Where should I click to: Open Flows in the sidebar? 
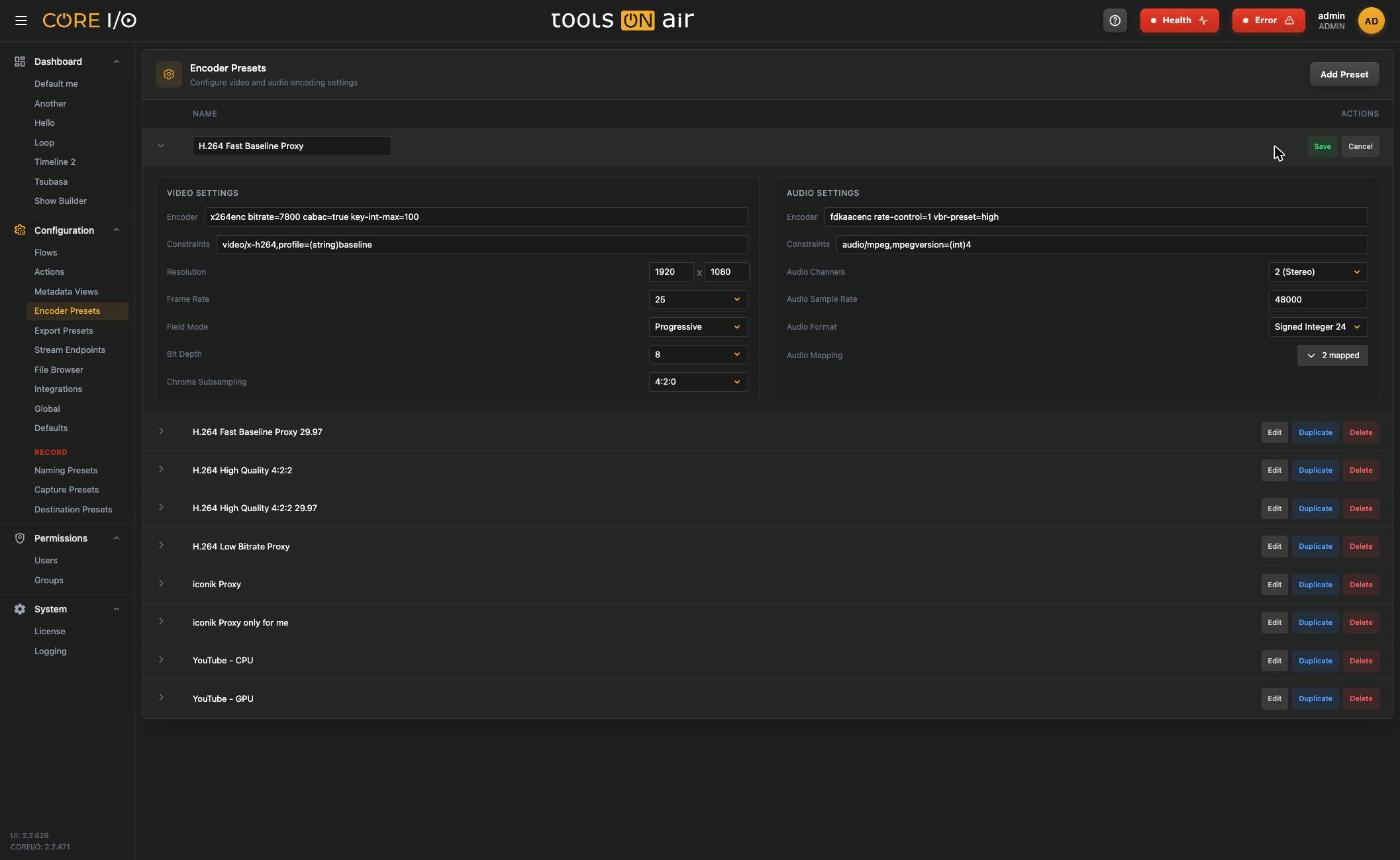pyautogui.click(x=46, y=253)
